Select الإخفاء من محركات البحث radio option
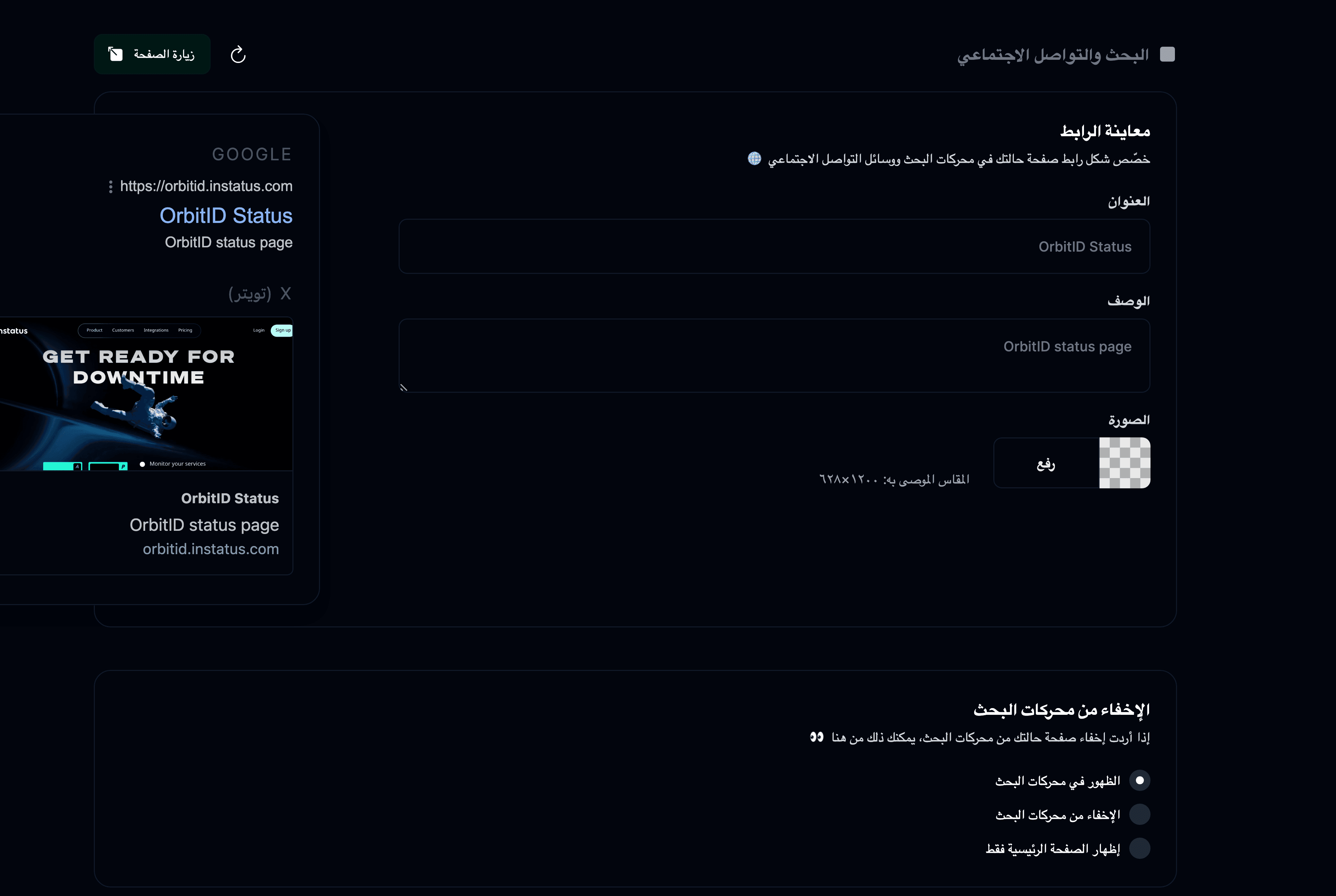The height and width of the screenshot is (896, 1336). [1139, 814]
